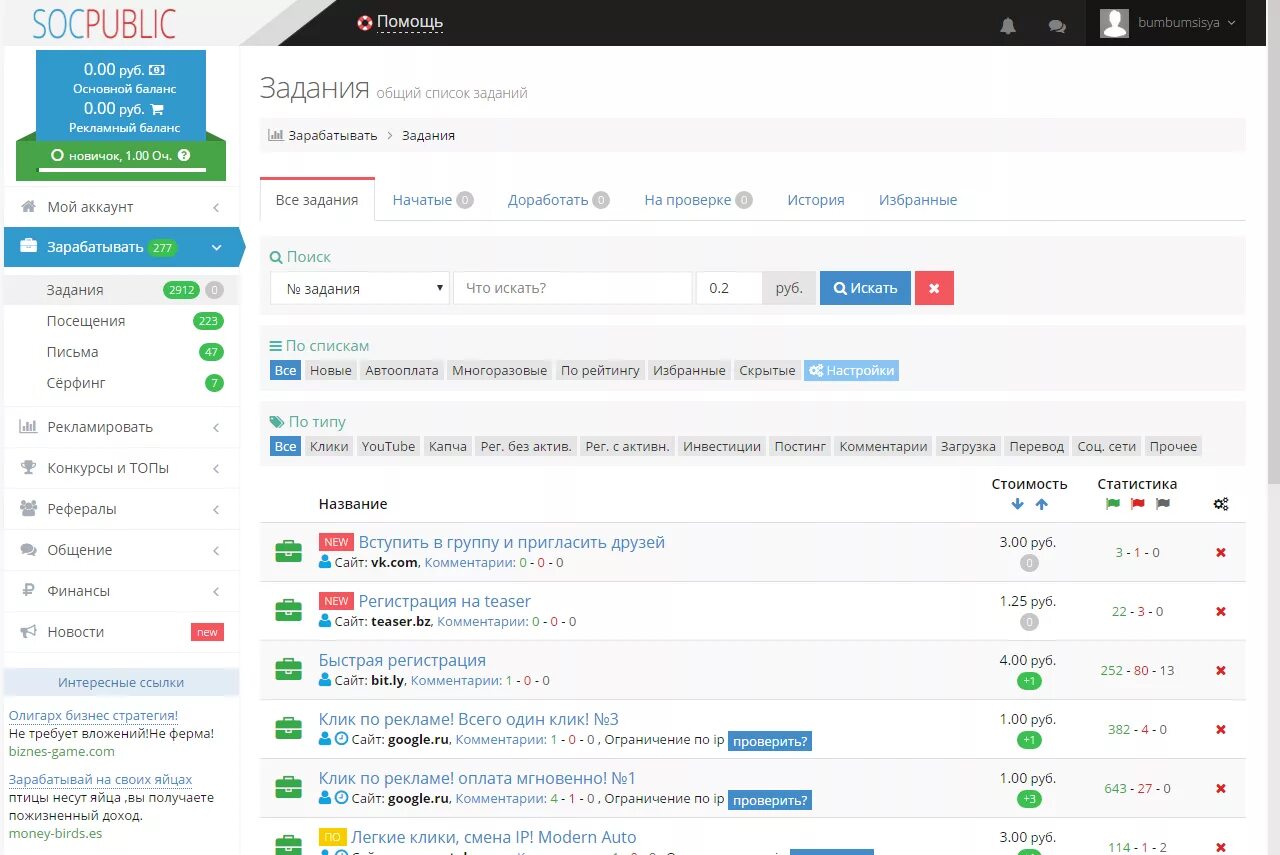Click the red flag statistics icon
Viewport: 1280px width, 855px height.
[x=1137, y=504]
